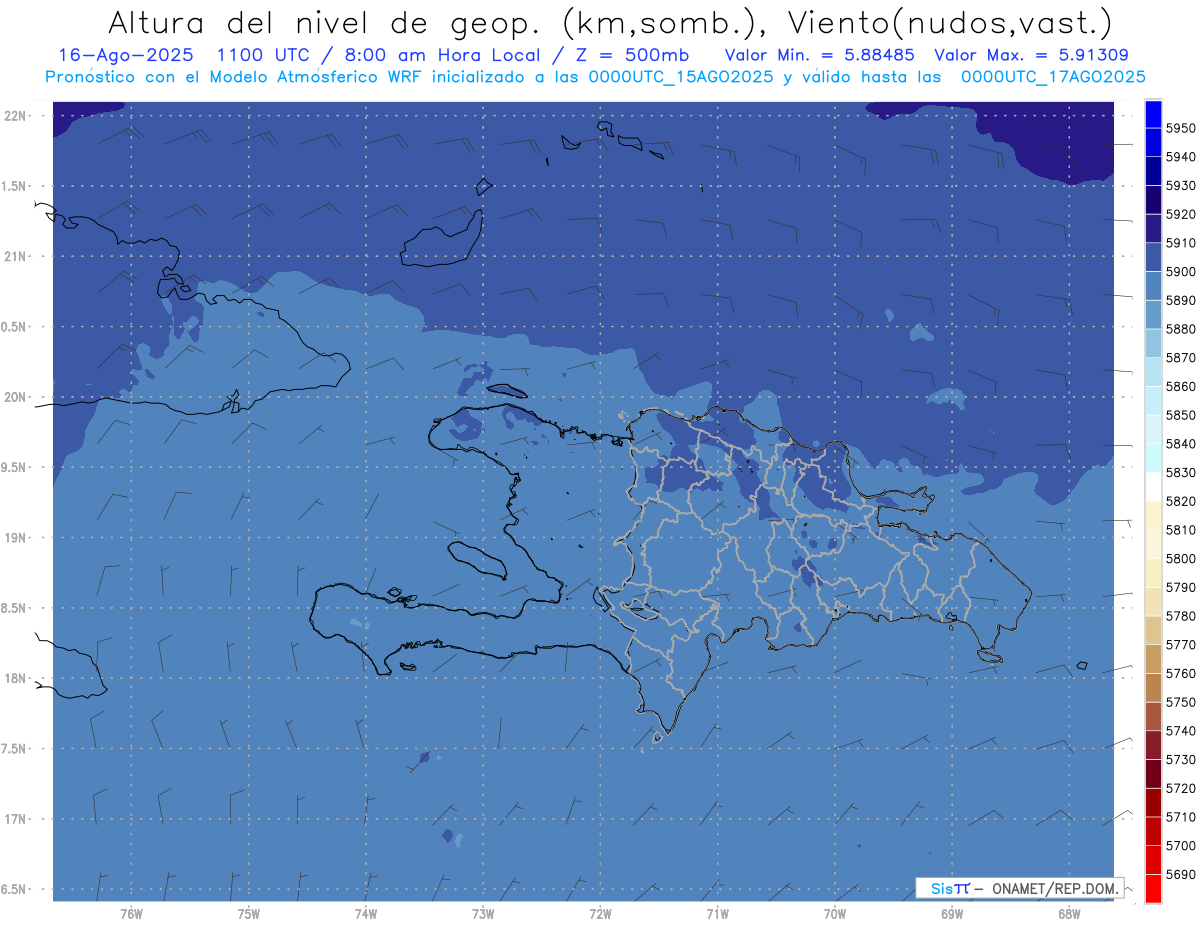Click the '73W' longitude label
1200x927 pixels.
tap(483, 913)
